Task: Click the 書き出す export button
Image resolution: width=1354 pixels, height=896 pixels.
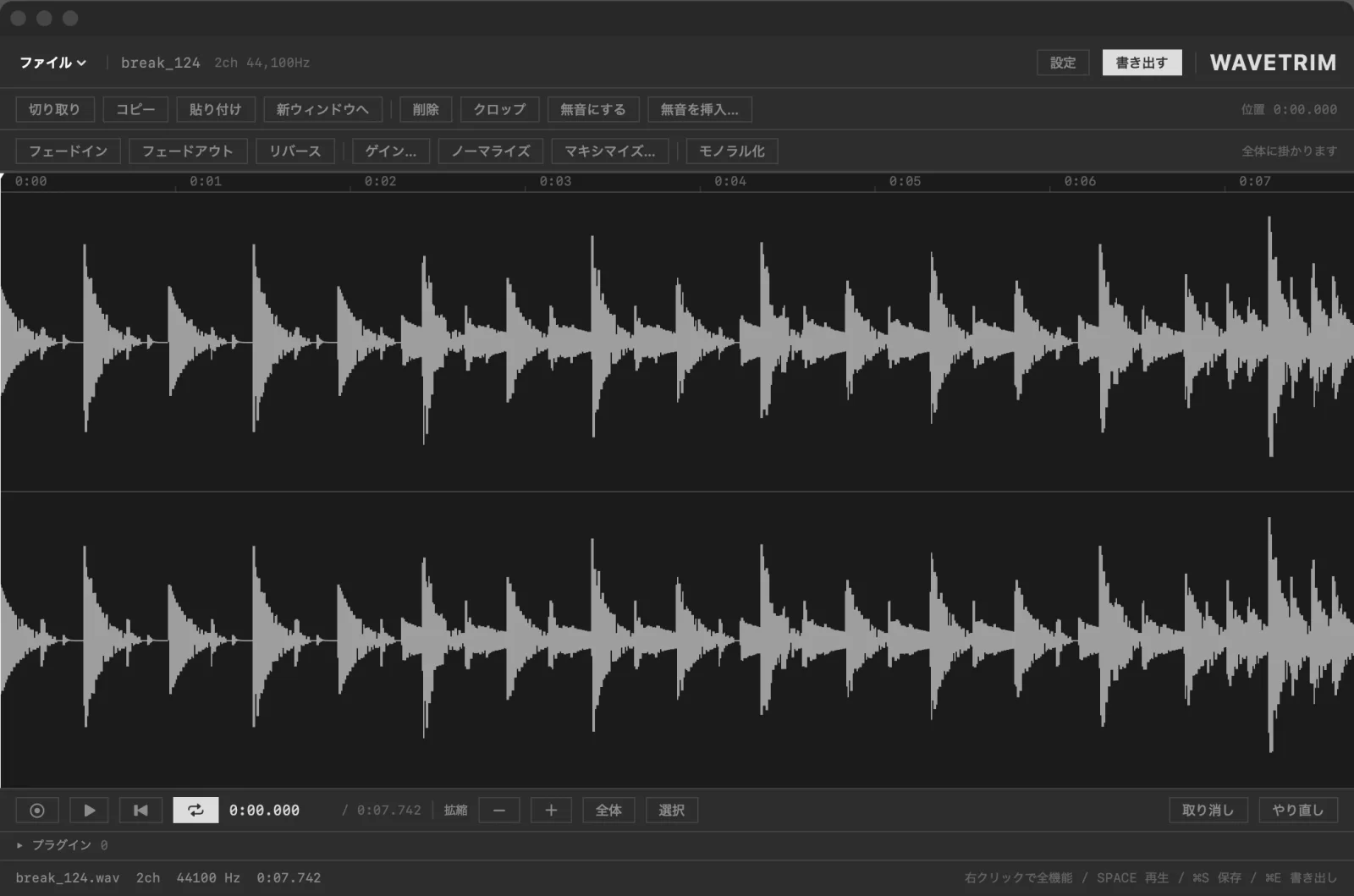Action: click(x=1142, y=63)
